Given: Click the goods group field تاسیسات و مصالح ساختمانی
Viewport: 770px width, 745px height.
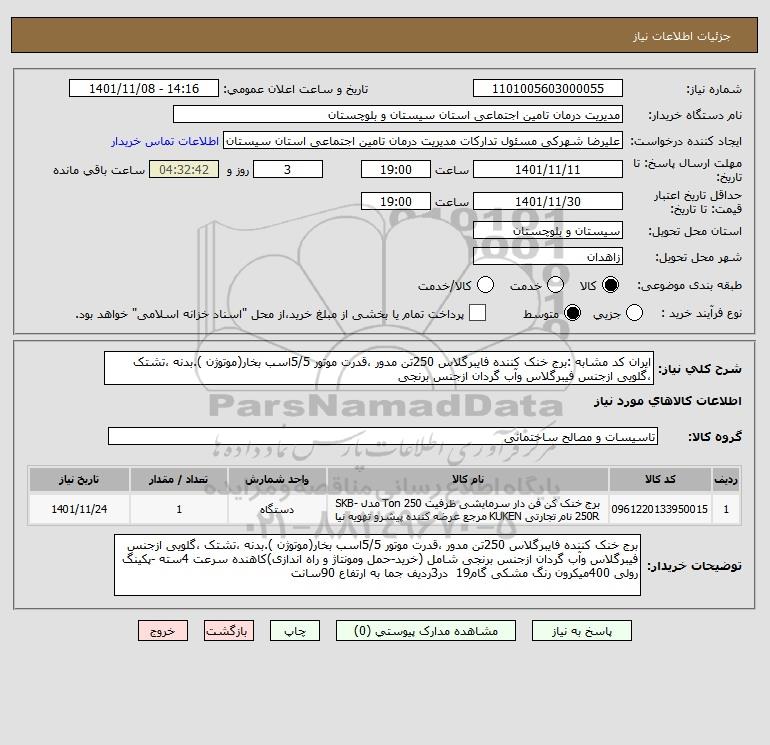Looking at the screenshot, I should [x=383, y=436].
